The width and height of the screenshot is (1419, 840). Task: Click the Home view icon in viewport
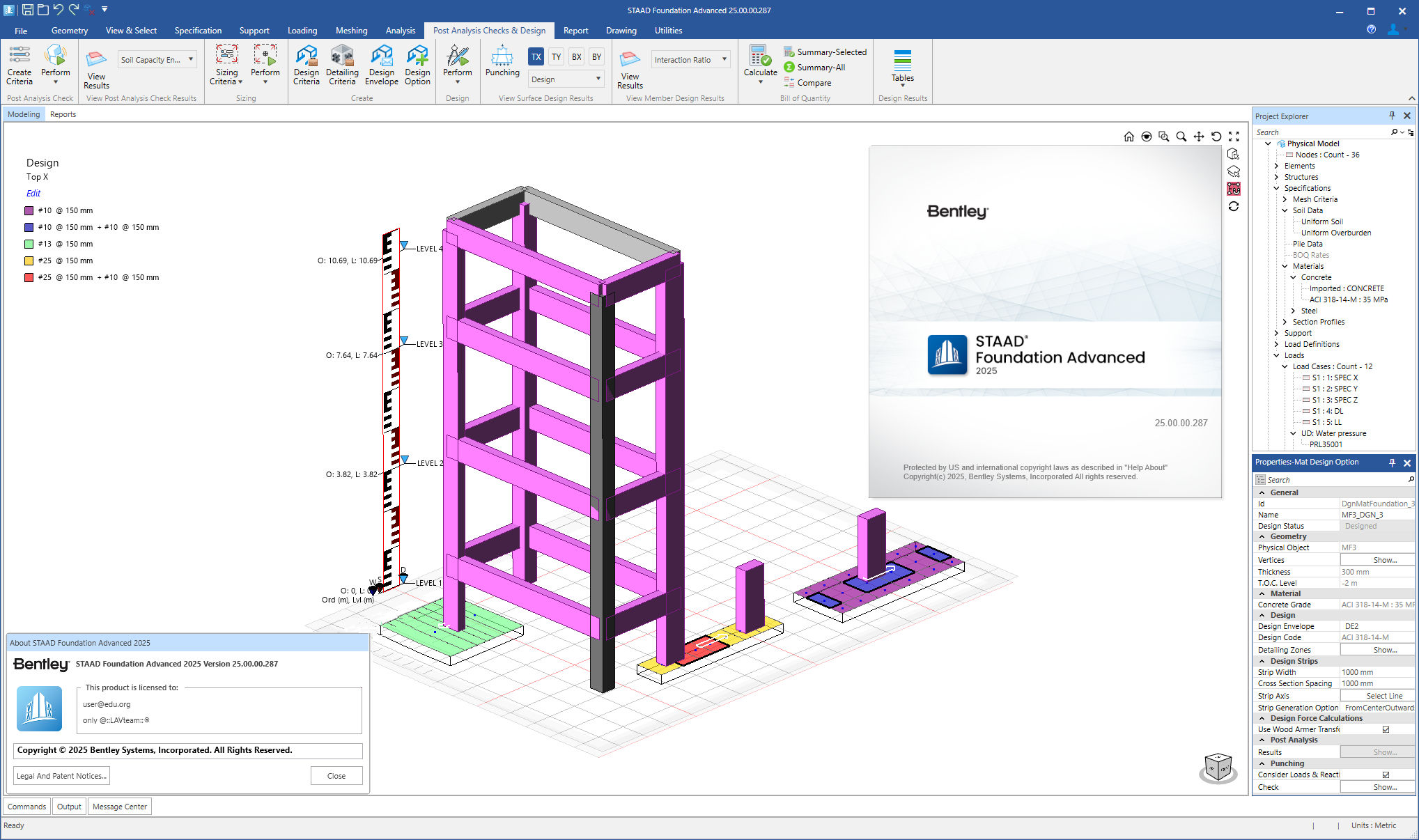pos(1129,137)
